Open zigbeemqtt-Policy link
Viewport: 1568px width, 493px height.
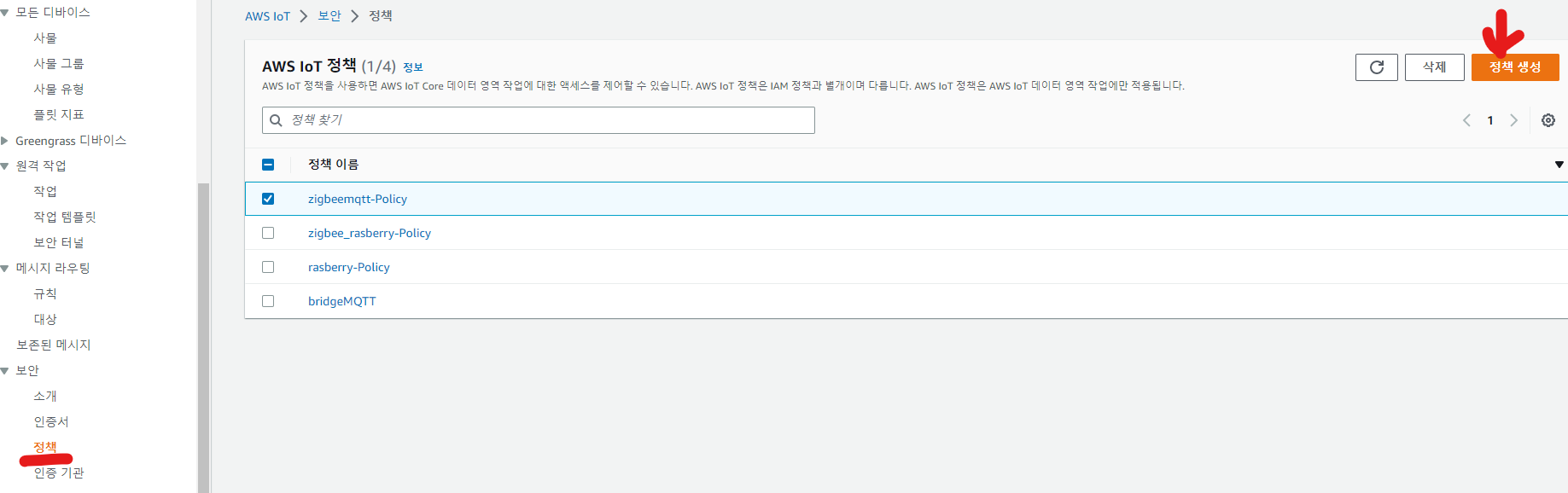coord(358,199)
